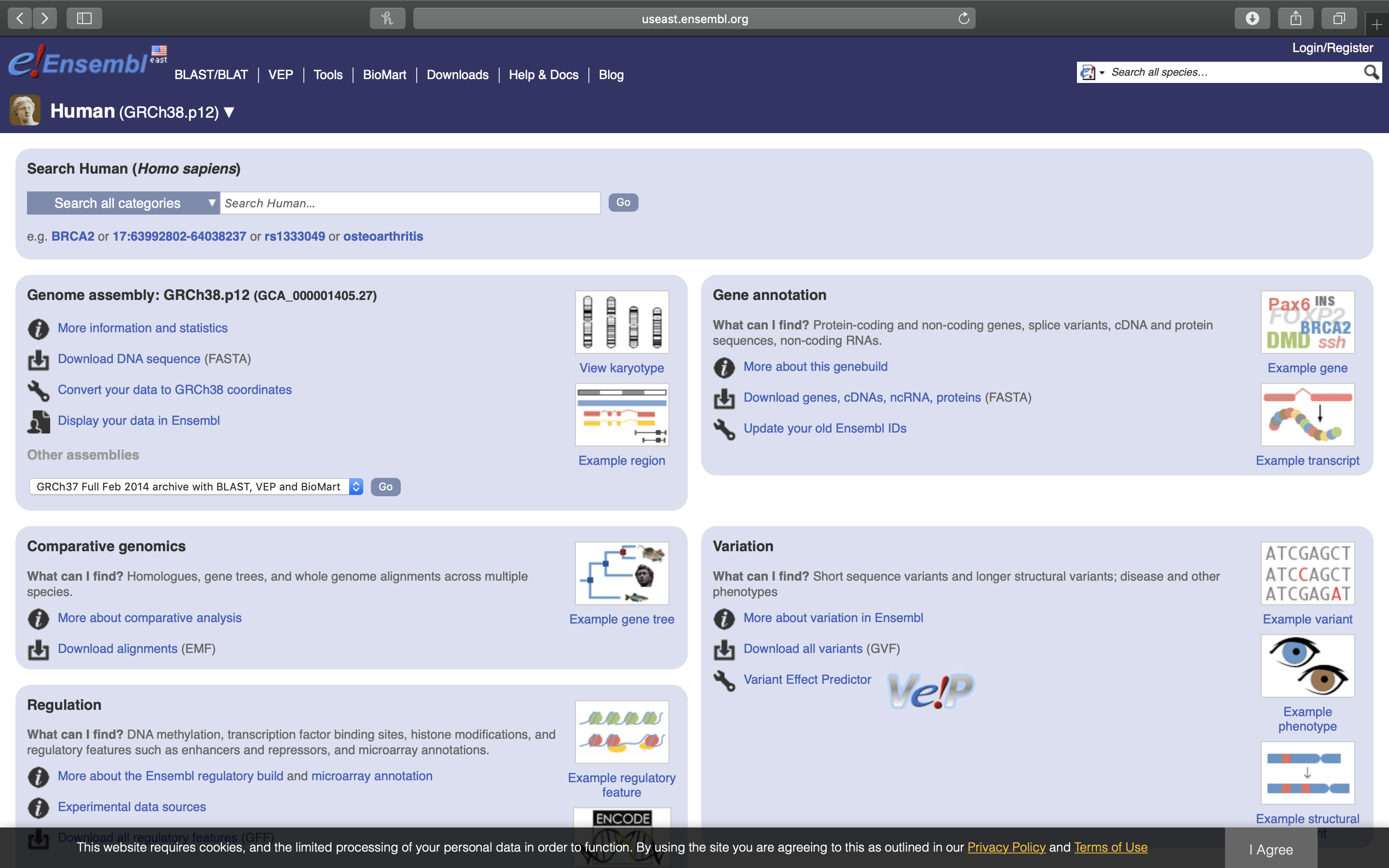Click Go next to the Other assemblies selector
Viewport: 1389px width, 868px height.
(386, 487)
